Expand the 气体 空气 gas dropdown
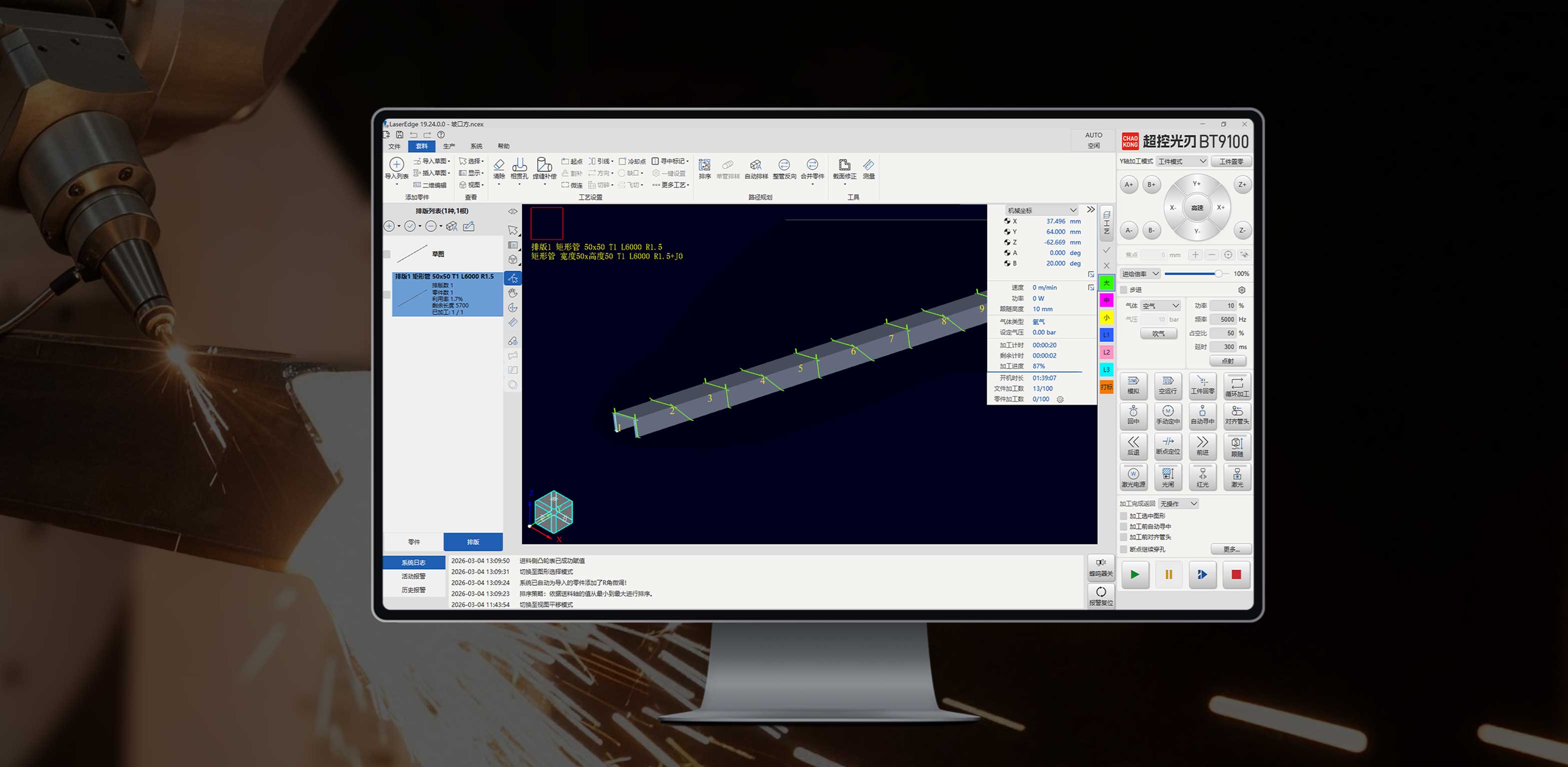Viewport: 1568px width, 767px height. (x=1161, y=306)
